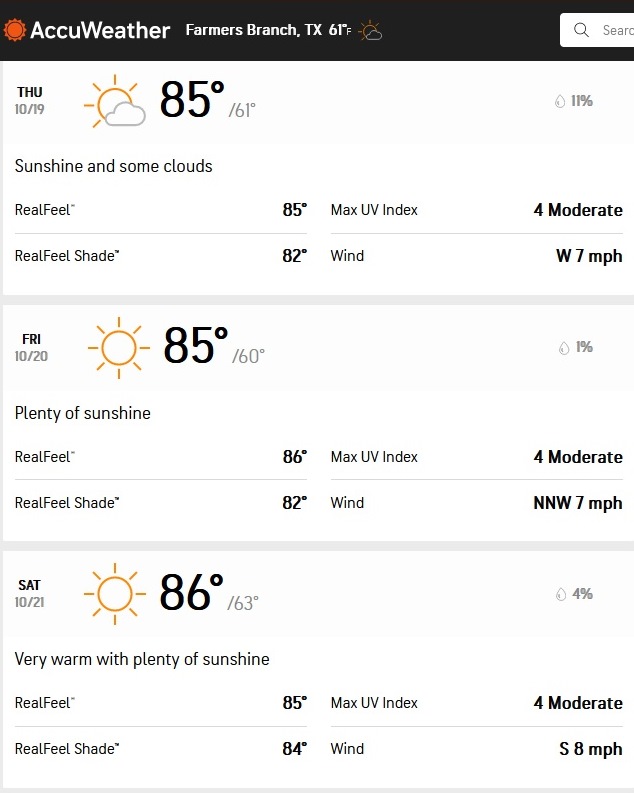The height and width of the screenshot is (793, 634).
Task: Click Friday's precipitation droplet icon
Action: coord(564,348)
